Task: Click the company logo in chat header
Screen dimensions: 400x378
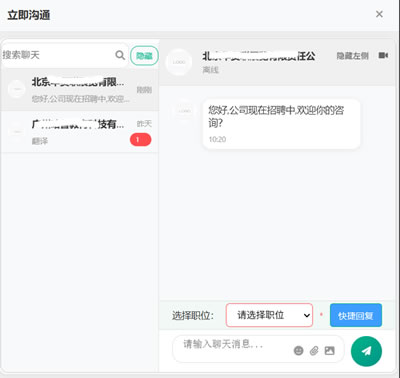Action: click(x=179, y=62)
